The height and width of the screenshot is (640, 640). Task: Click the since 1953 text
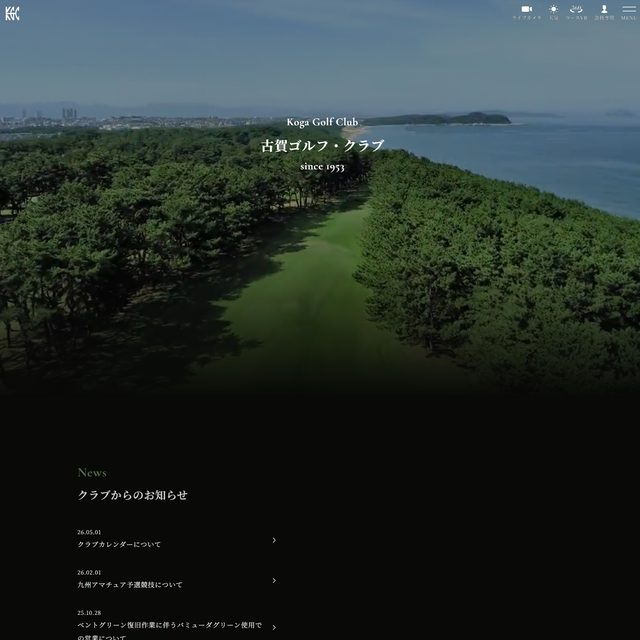tap(322, 167)
